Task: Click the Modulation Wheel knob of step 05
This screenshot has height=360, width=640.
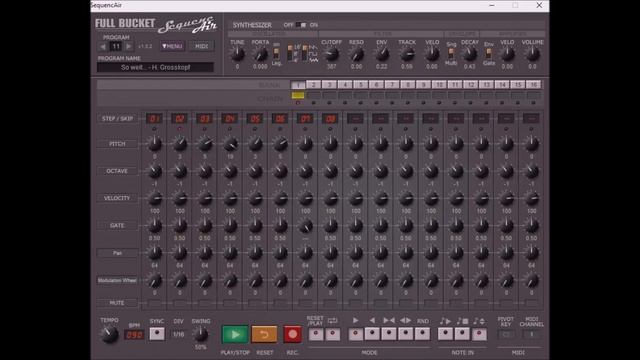Action: coord(255,280)
